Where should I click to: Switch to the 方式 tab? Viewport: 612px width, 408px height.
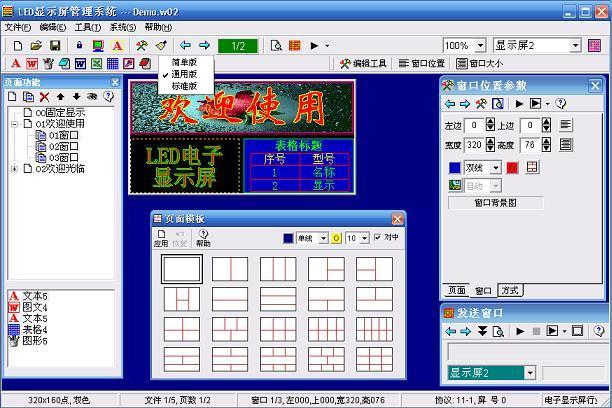pyautogui.click(x=510, y=290)
